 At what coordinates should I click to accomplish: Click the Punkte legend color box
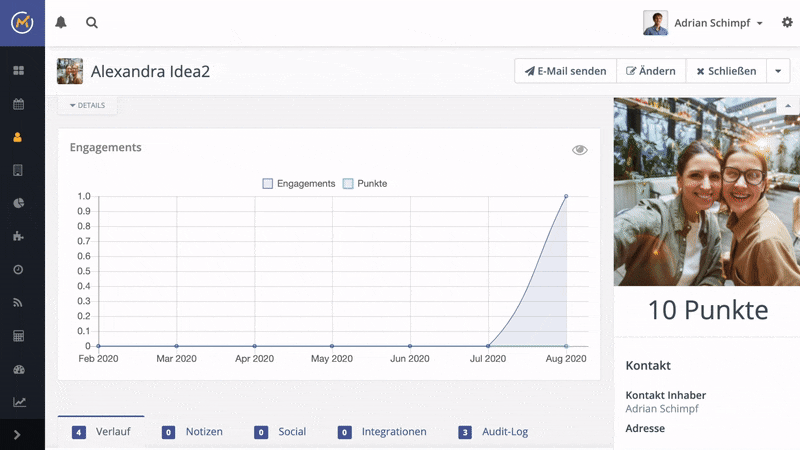point(348,184)
